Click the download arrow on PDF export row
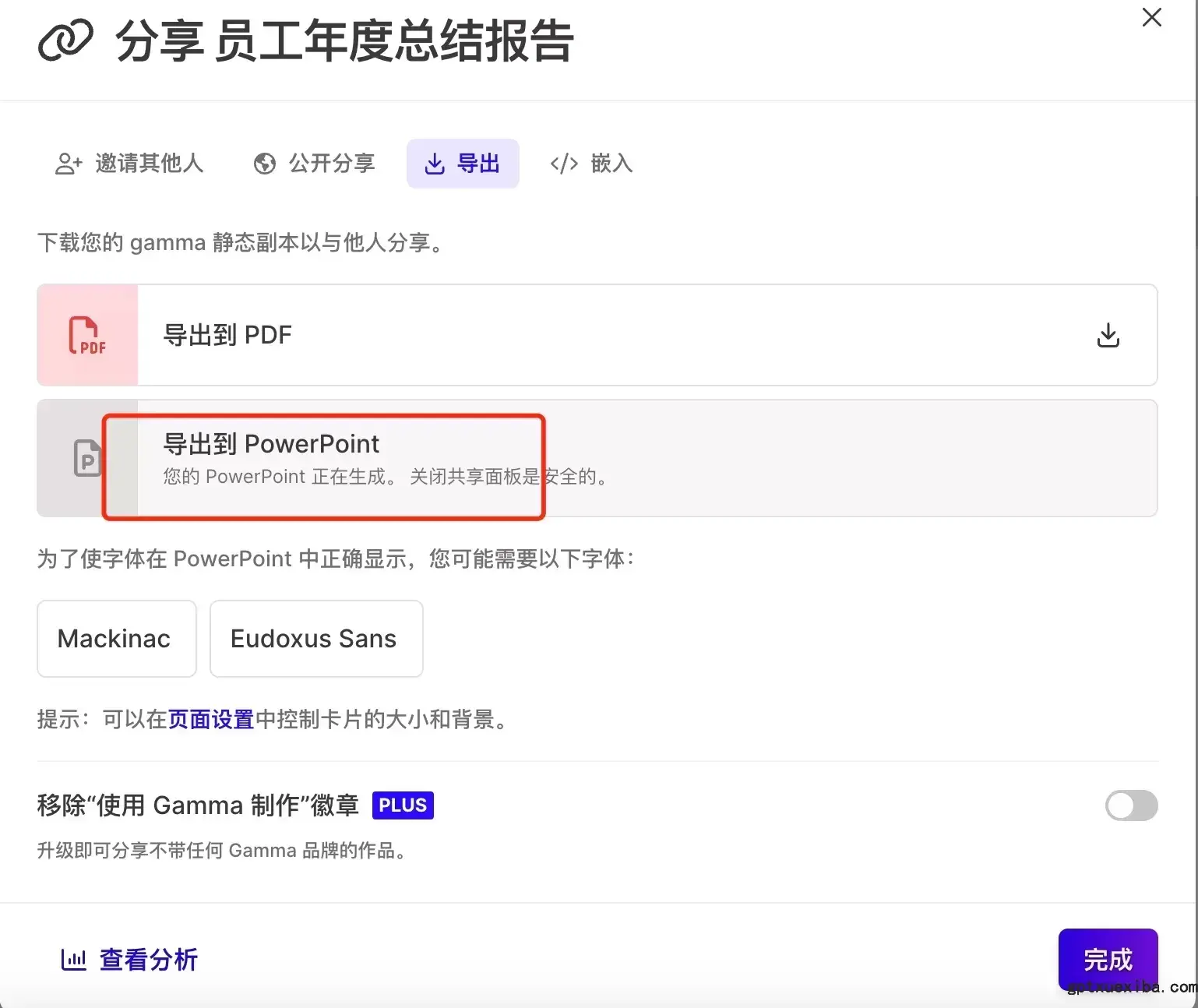Viewport: 1198px width, 1008px height. pyautogui.click(x=1108, y=335)
